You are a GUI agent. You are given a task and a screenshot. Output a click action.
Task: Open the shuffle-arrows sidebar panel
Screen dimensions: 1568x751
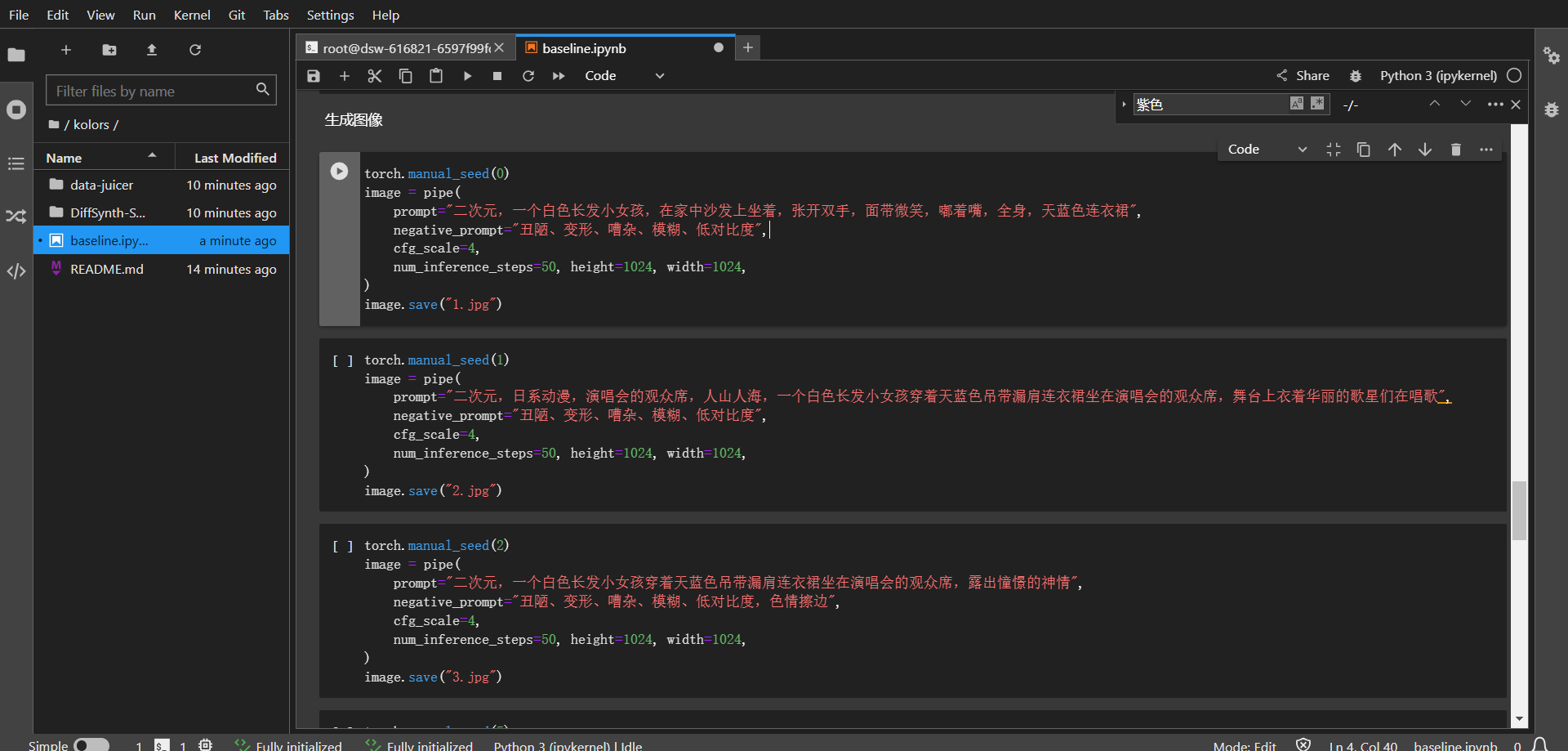16,217
